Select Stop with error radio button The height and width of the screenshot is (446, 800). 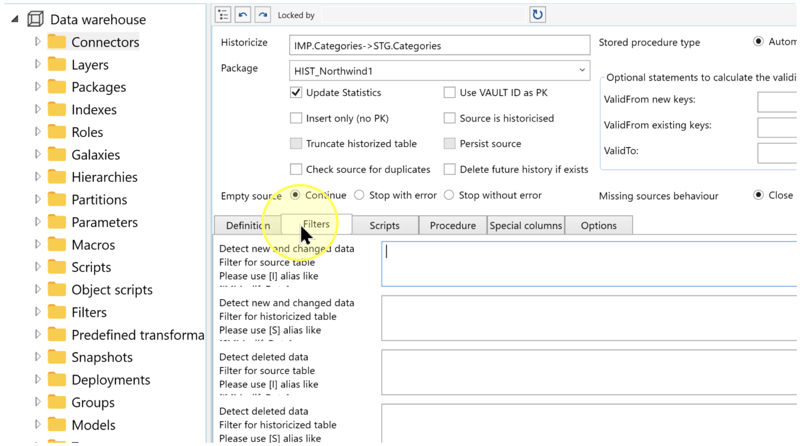click(359, 195)
